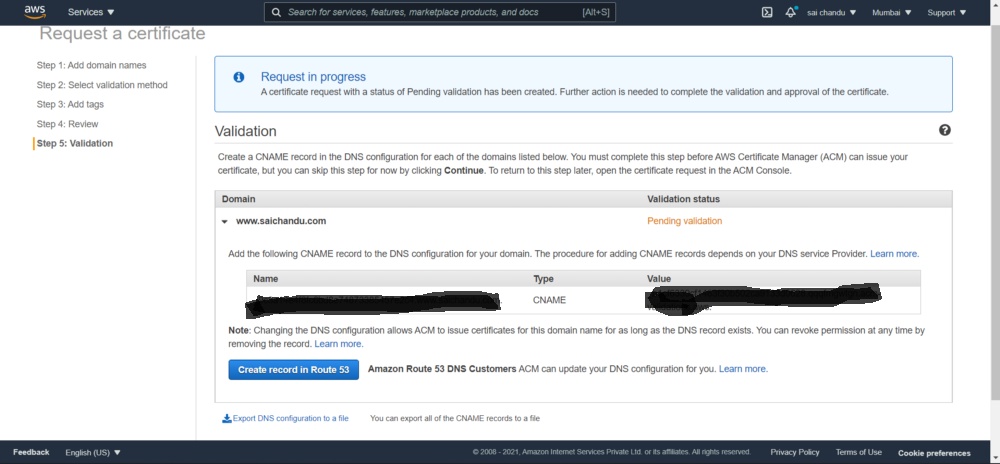
Task: Click Export DNS configuration to a file link
Action: 291,418
